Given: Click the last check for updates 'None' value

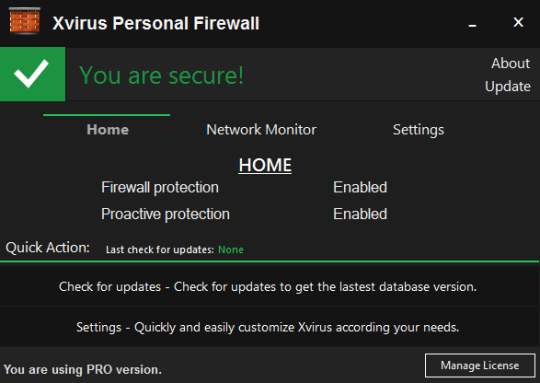Looking at the screenshot, I should [231, 249].
